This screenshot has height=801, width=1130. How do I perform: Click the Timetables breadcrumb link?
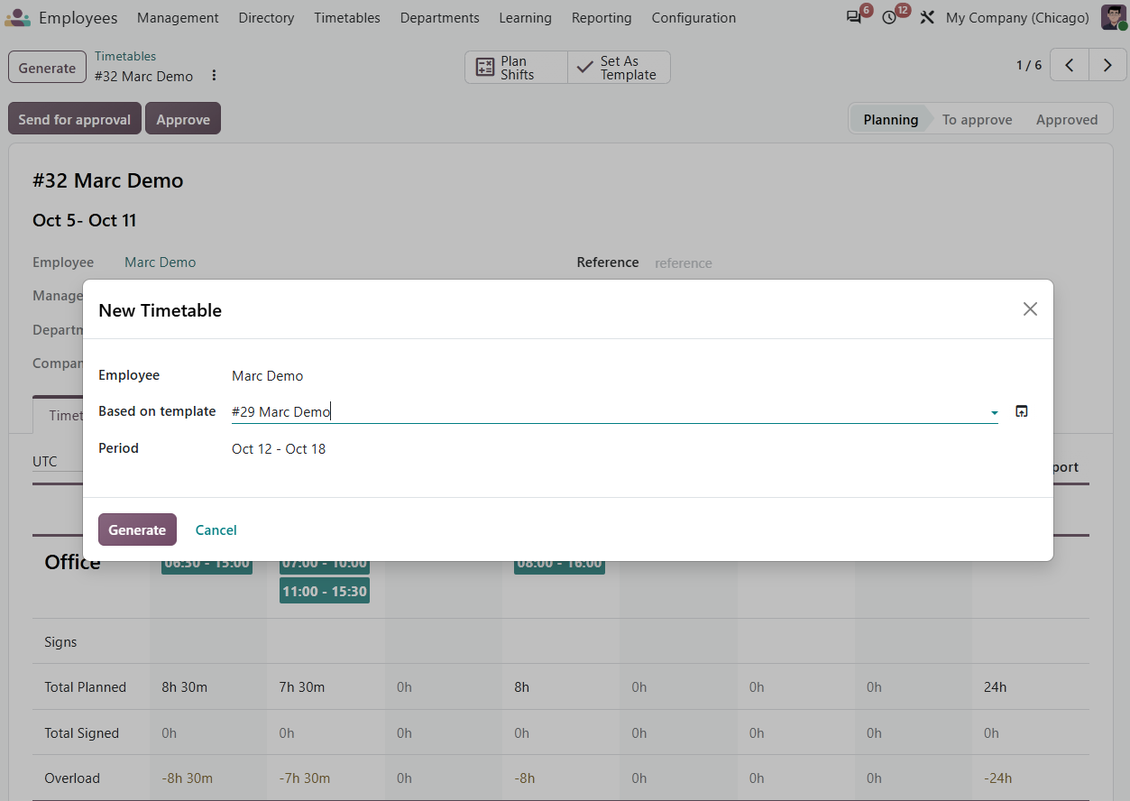coord(125,56)
